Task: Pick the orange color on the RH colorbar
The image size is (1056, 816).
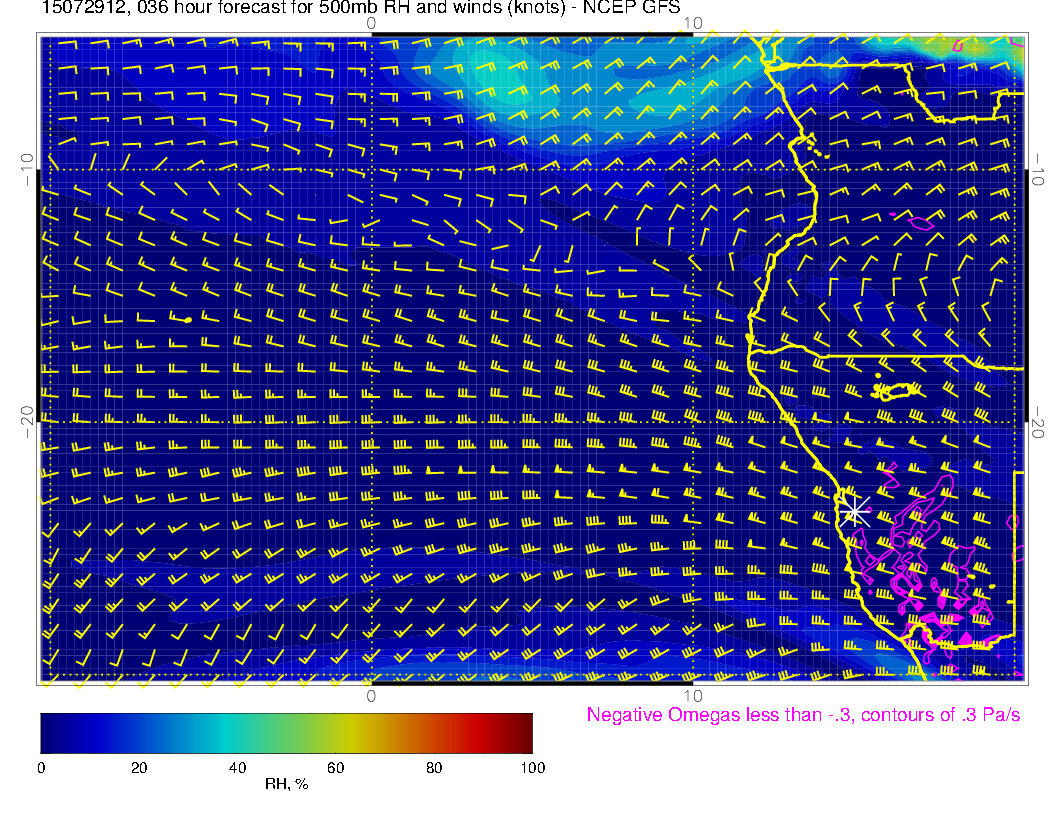Action: [x=415, y=732]
